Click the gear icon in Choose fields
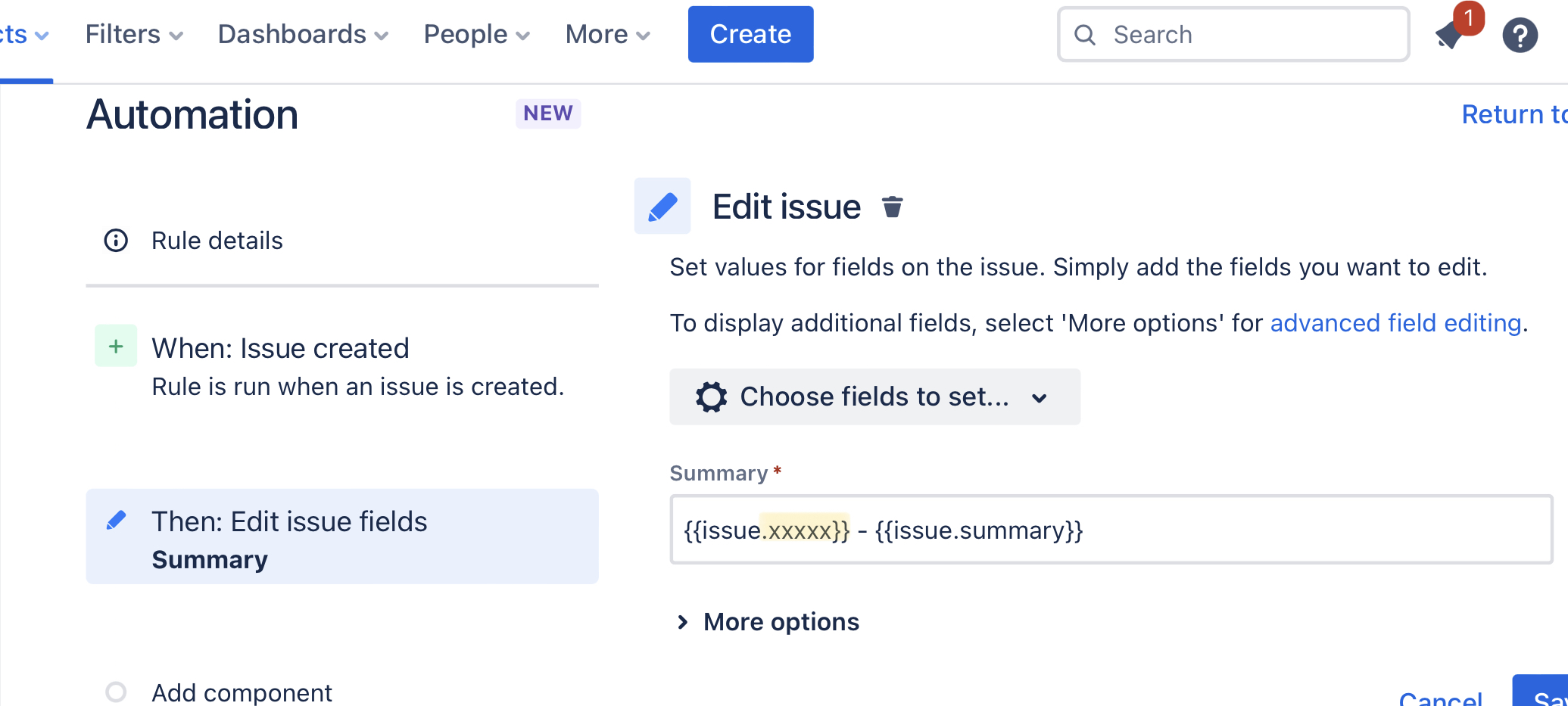The image size is (1568, 706). click(711, 397)
